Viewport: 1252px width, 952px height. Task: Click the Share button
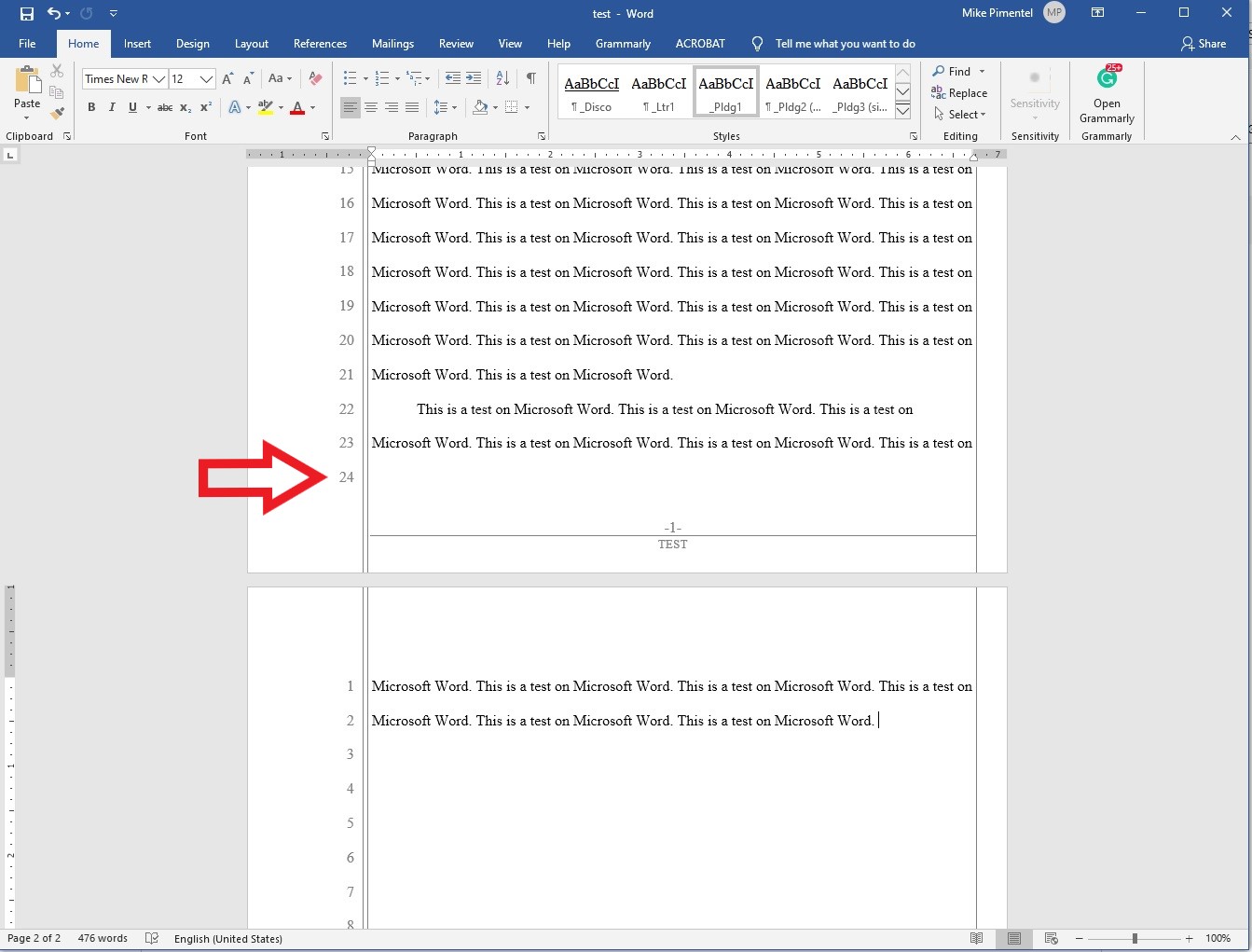tap(1204, 44)
